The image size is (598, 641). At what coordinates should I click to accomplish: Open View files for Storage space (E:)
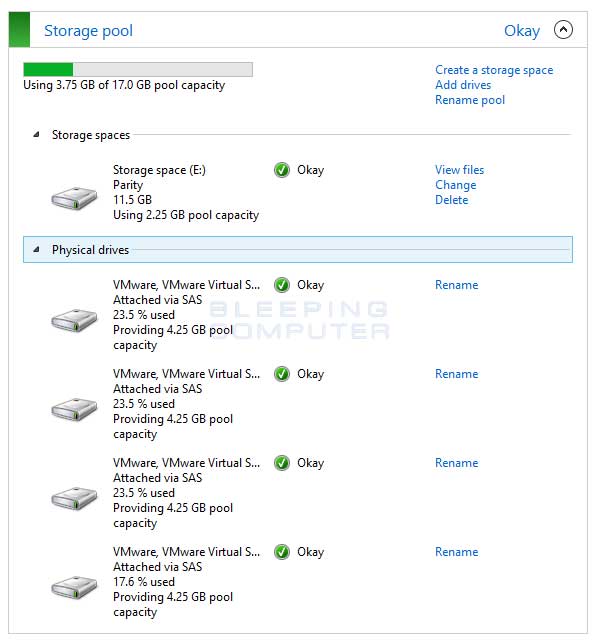459,170
